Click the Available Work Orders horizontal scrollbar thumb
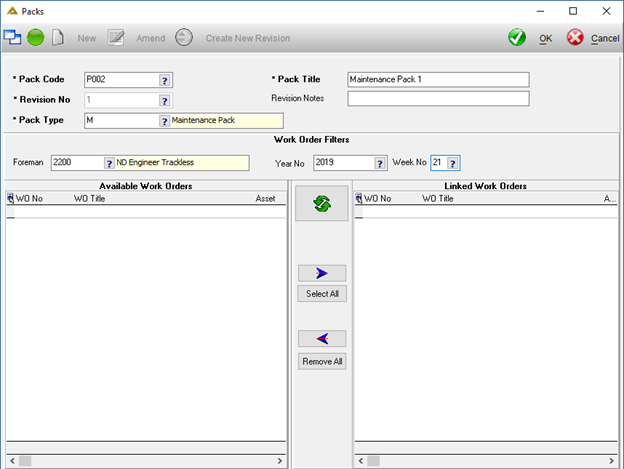624x469 pixels. tap(25, 461)
